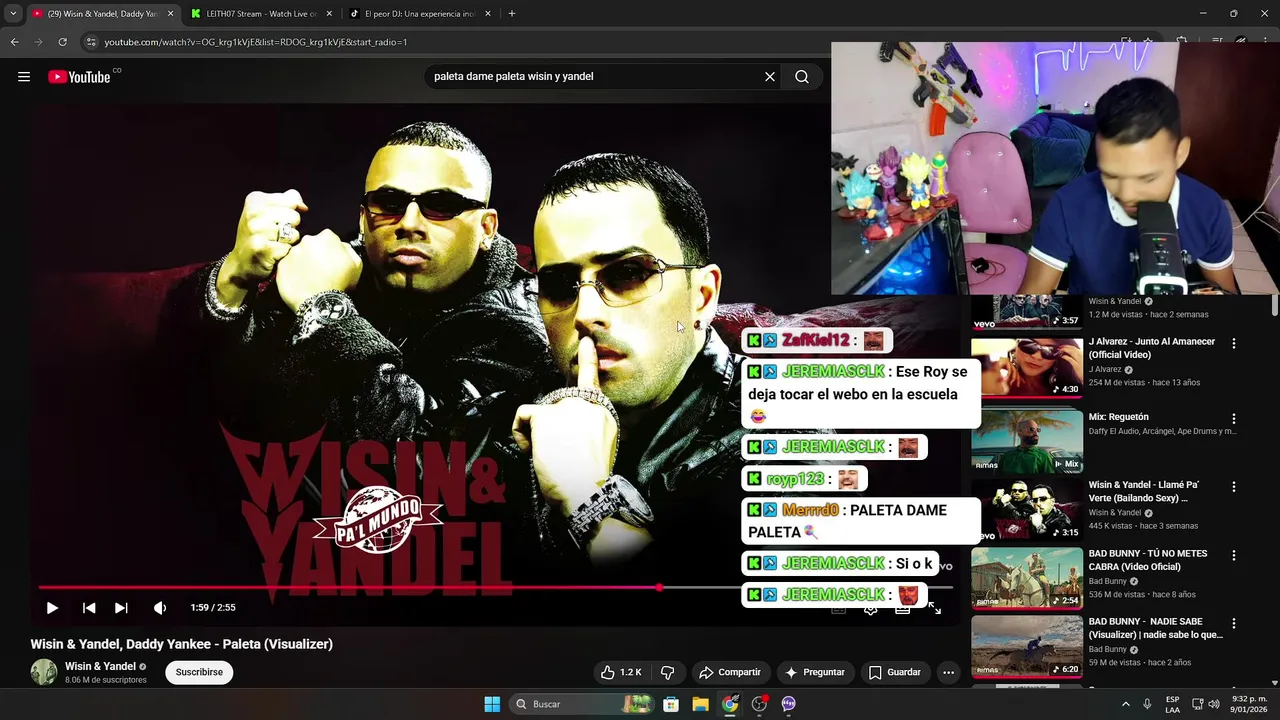Close the LEITH07 Stream tab
This screenshot has width=1280, height=720.
point(329,14)
